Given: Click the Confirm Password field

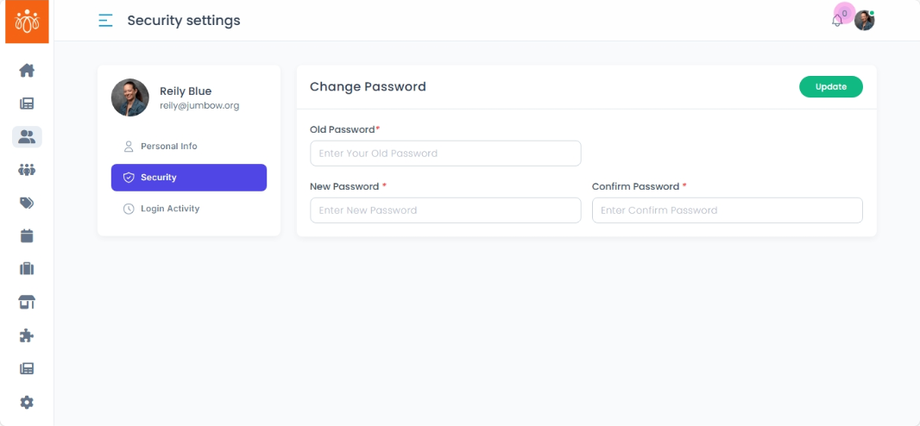Looking at the screenshot, I should pos(727,210).
